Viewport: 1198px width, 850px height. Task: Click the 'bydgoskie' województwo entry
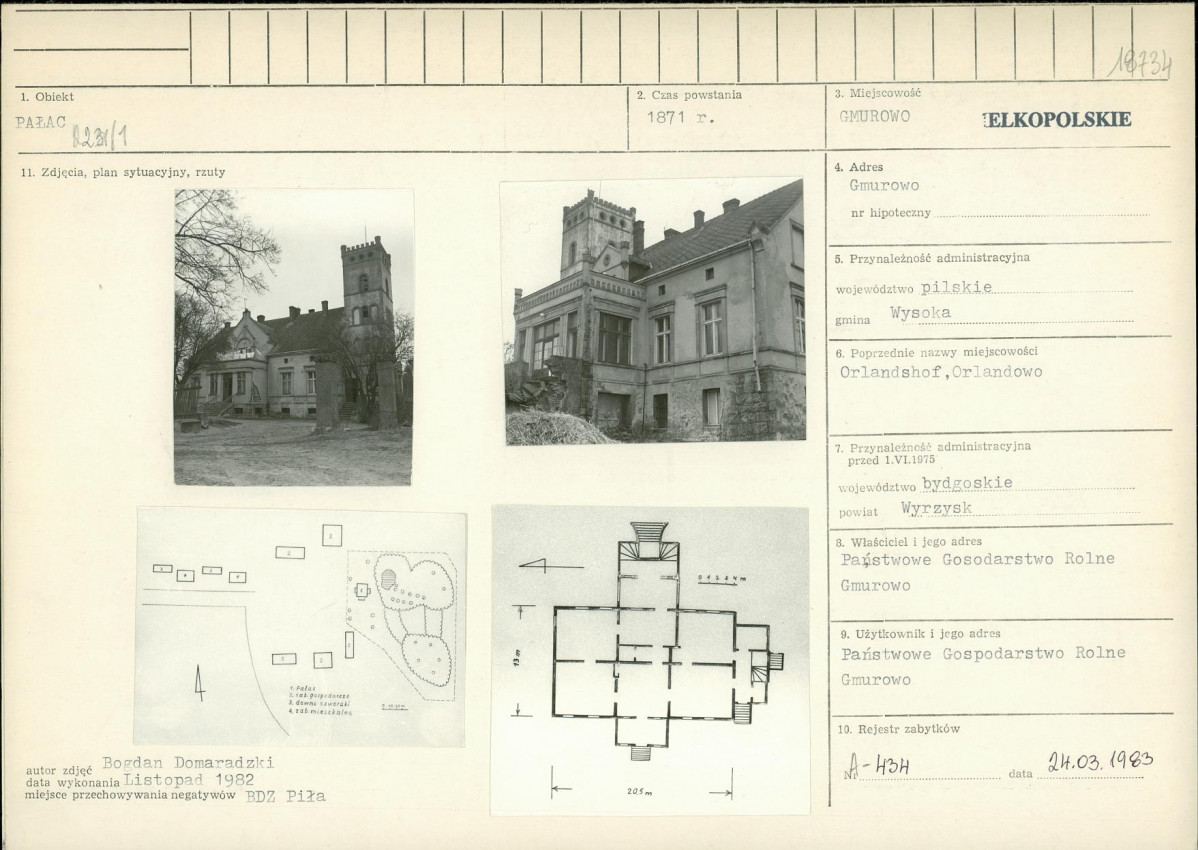pos(966,483)
